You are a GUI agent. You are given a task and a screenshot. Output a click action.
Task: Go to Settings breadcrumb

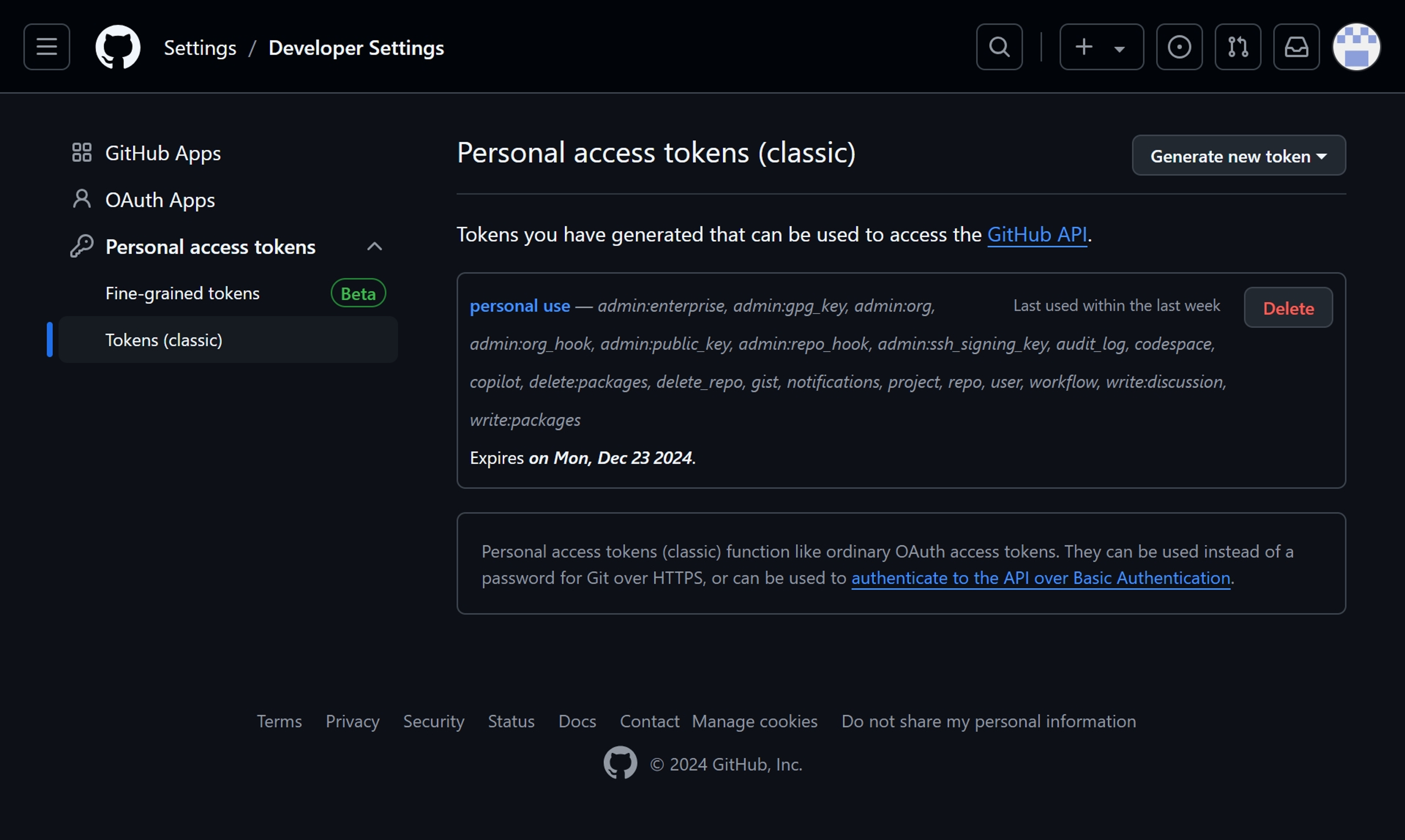tap(200, 48)
